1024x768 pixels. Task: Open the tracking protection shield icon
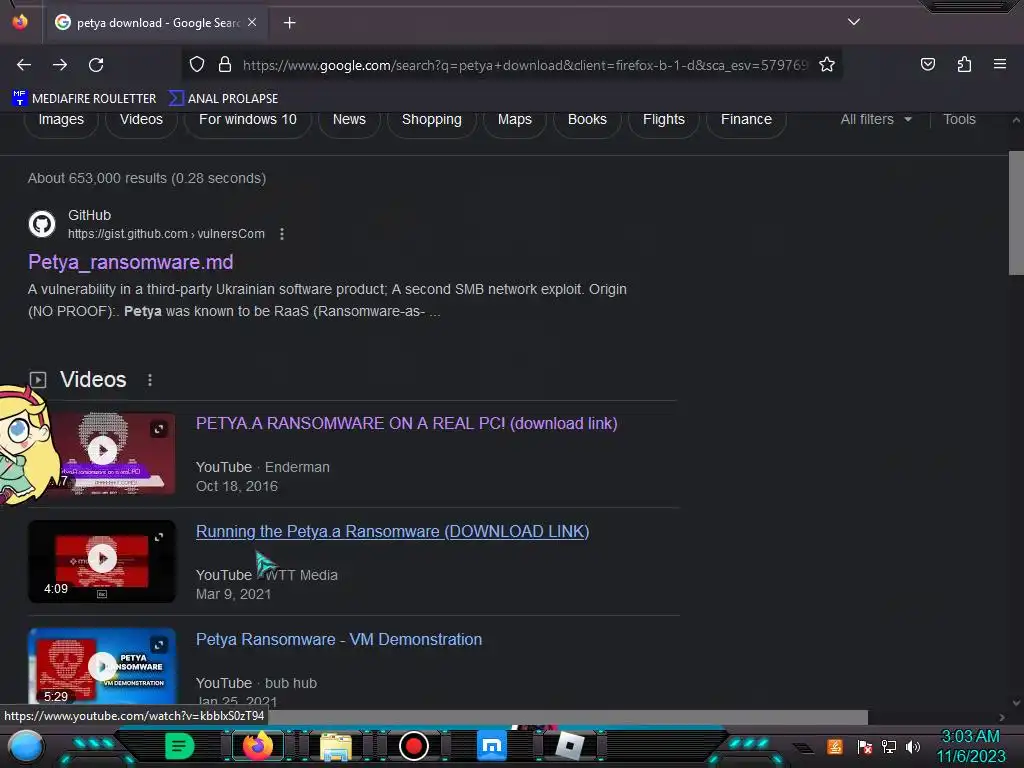point(197,64)
